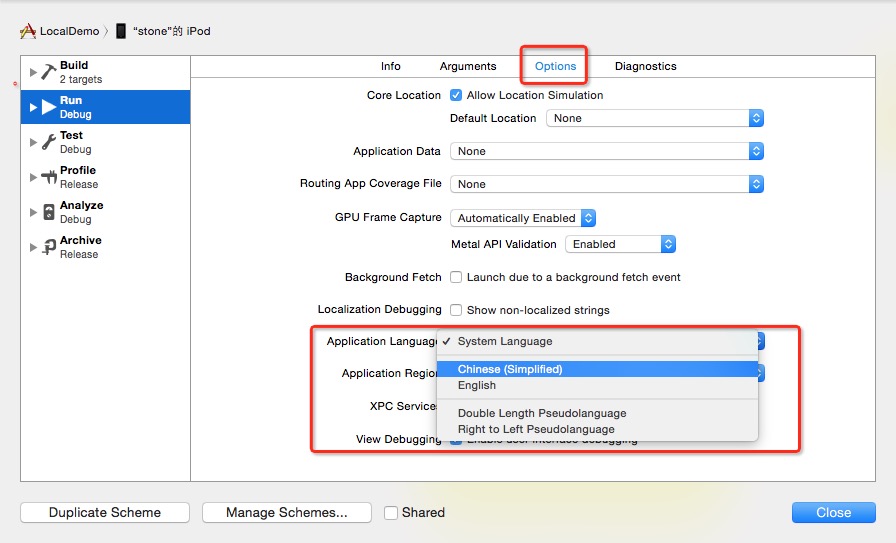Open Routing App Coverage File dropdown
The height and width of the screenshot is (543, 896).
click(x=607, y=184)
